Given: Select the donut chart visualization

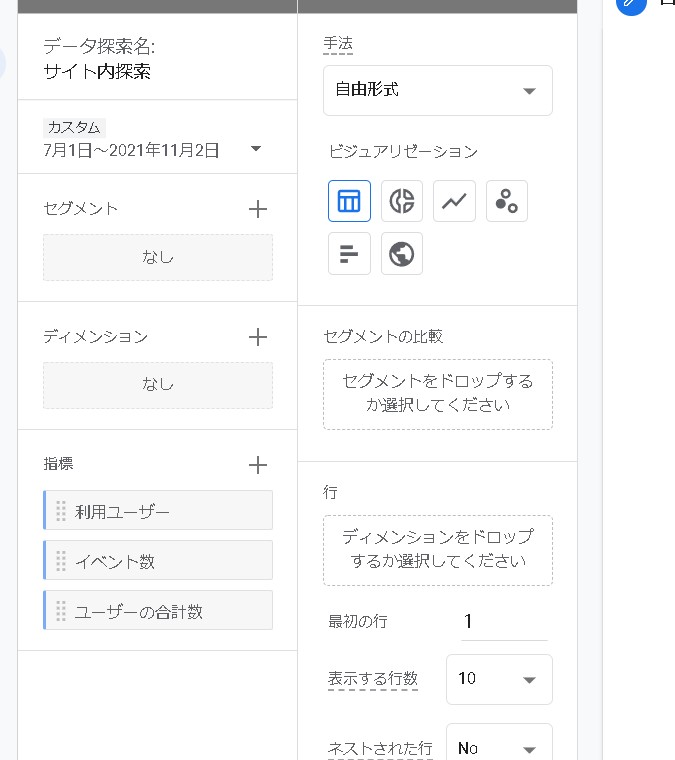Looking at the screenshot, I should point(402,201).
